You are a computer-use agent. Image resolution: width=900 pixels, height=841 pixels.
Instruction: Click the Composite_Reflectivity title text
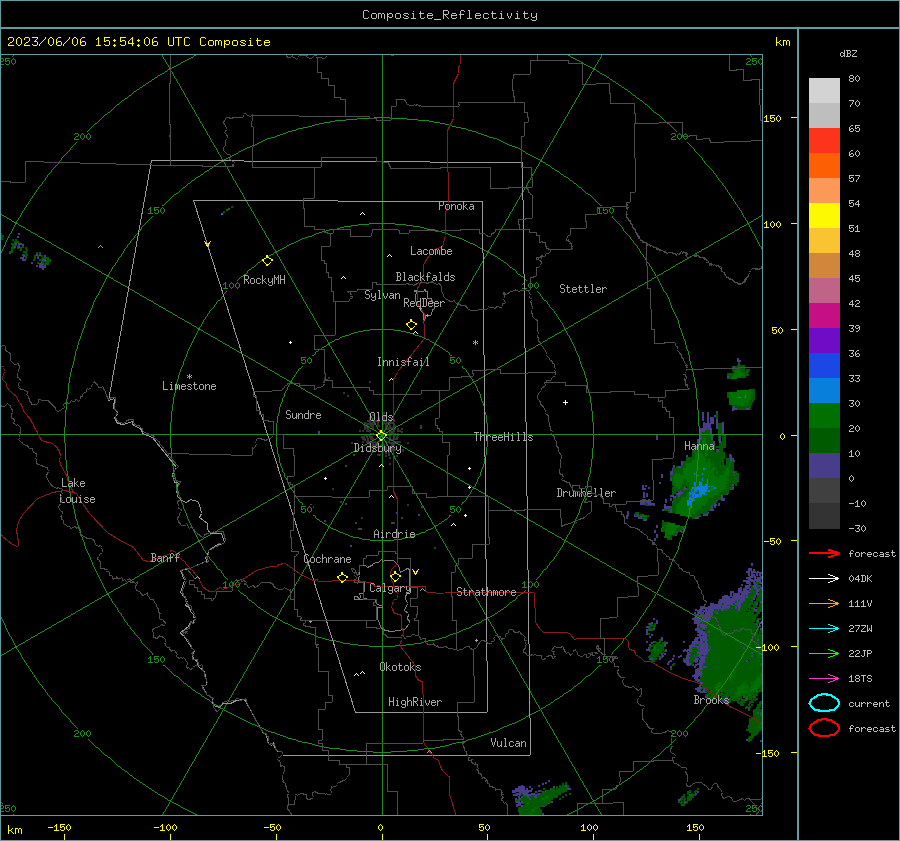tap(449, 15)
